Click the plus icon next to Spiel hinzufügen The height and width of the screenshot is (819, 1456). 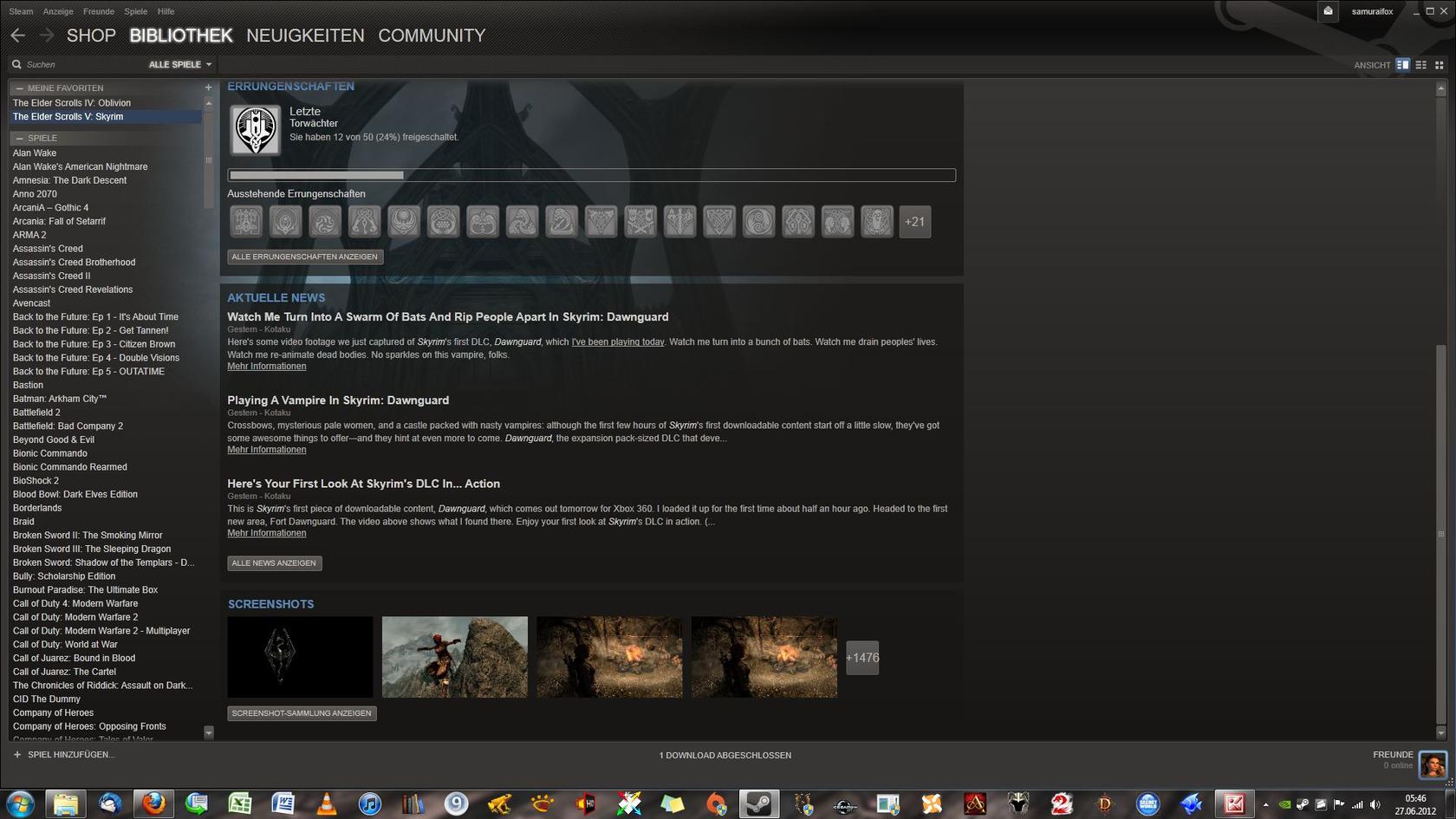[16, 755]
